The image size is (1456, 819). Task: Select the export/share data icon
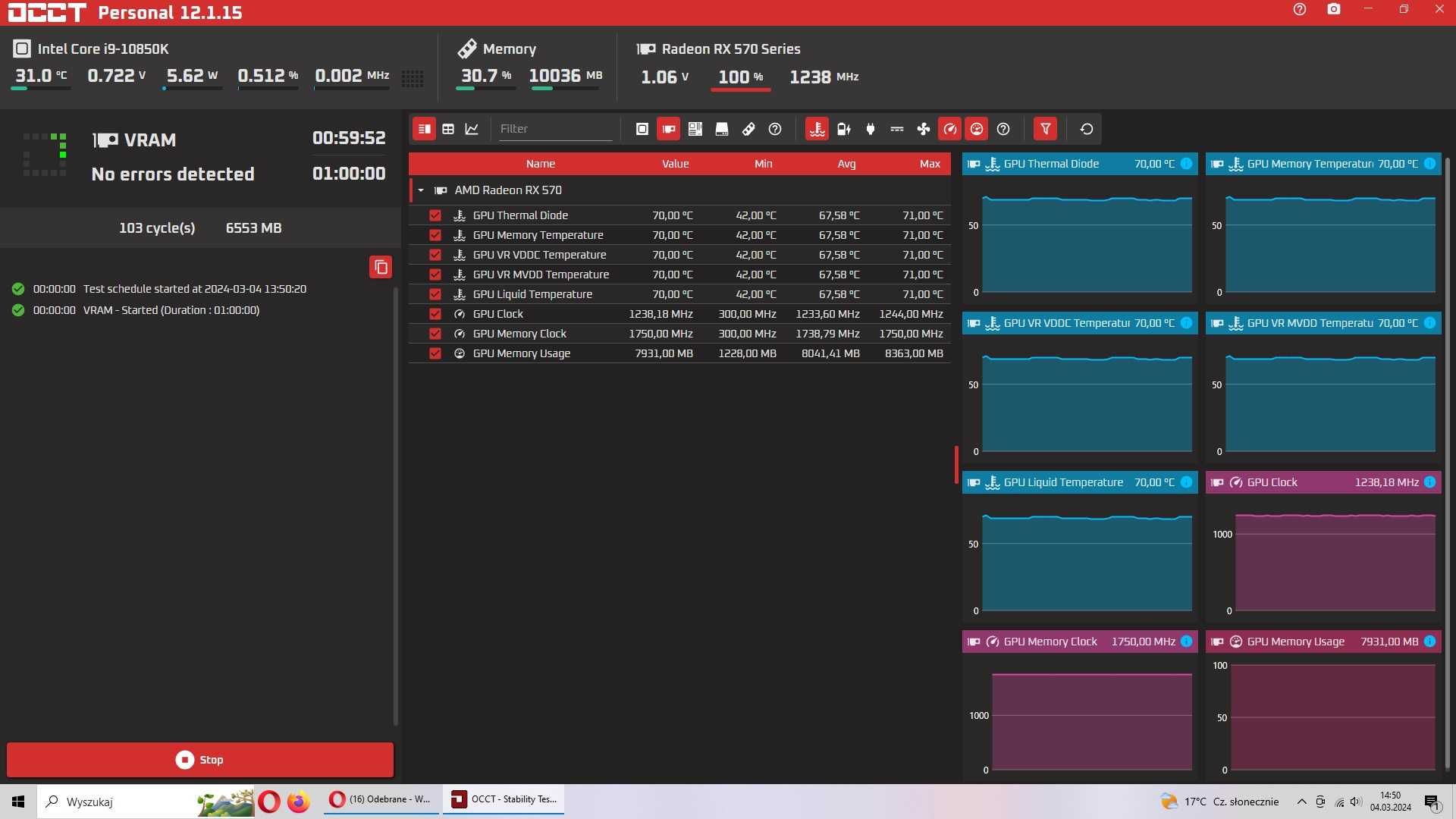coord(381,266)
